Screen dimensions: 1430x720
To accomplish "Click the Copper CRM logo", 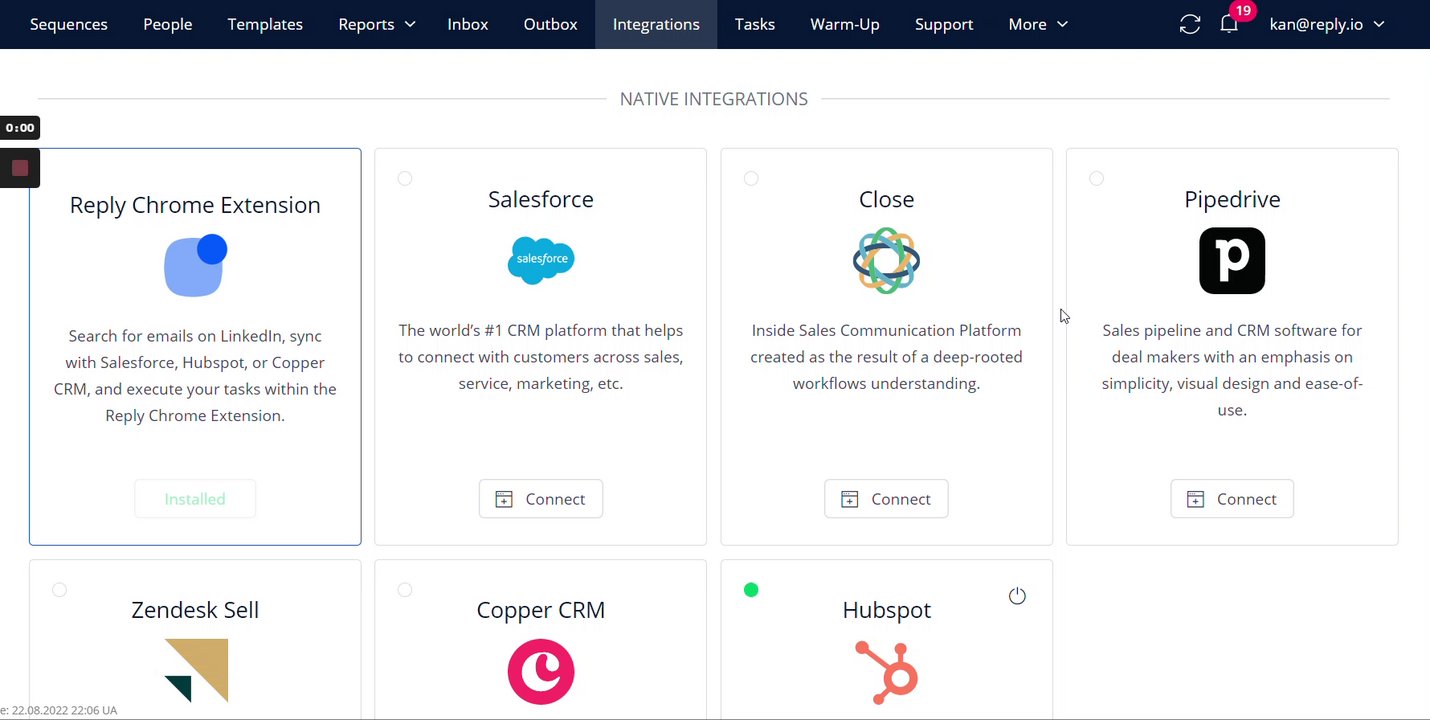I will pos(541,672).
